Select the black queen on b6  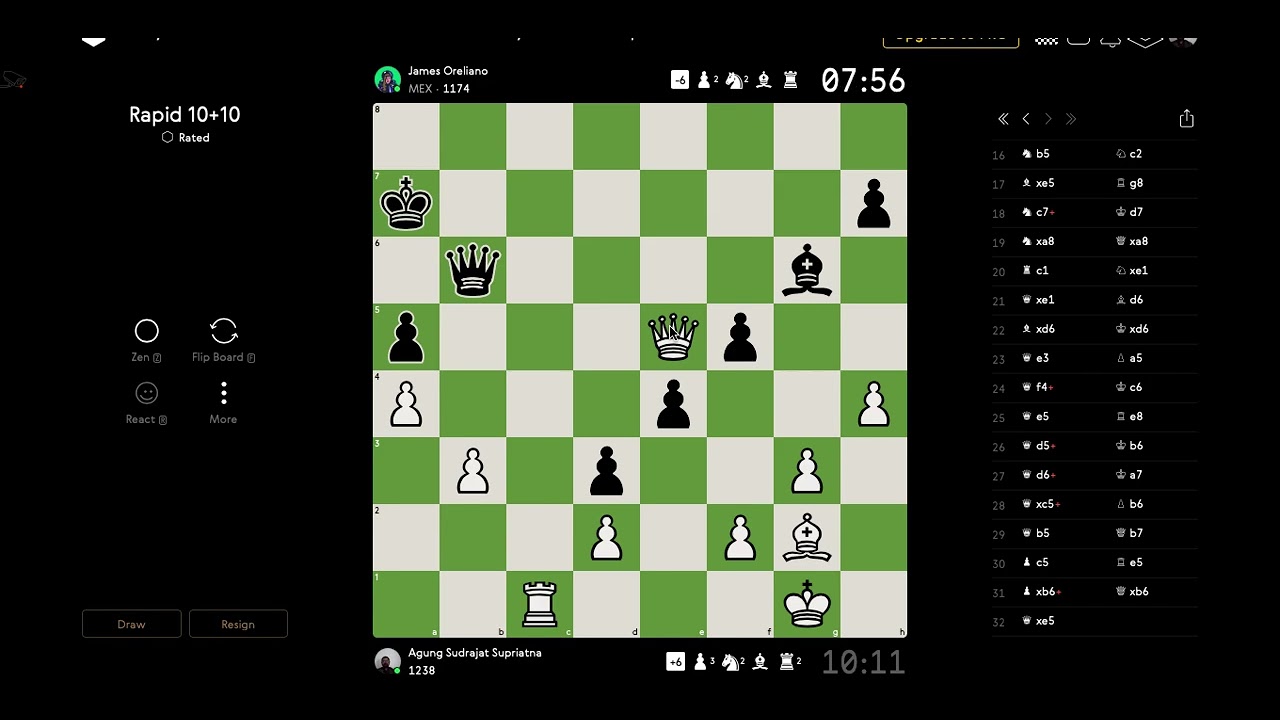[472, 270]
